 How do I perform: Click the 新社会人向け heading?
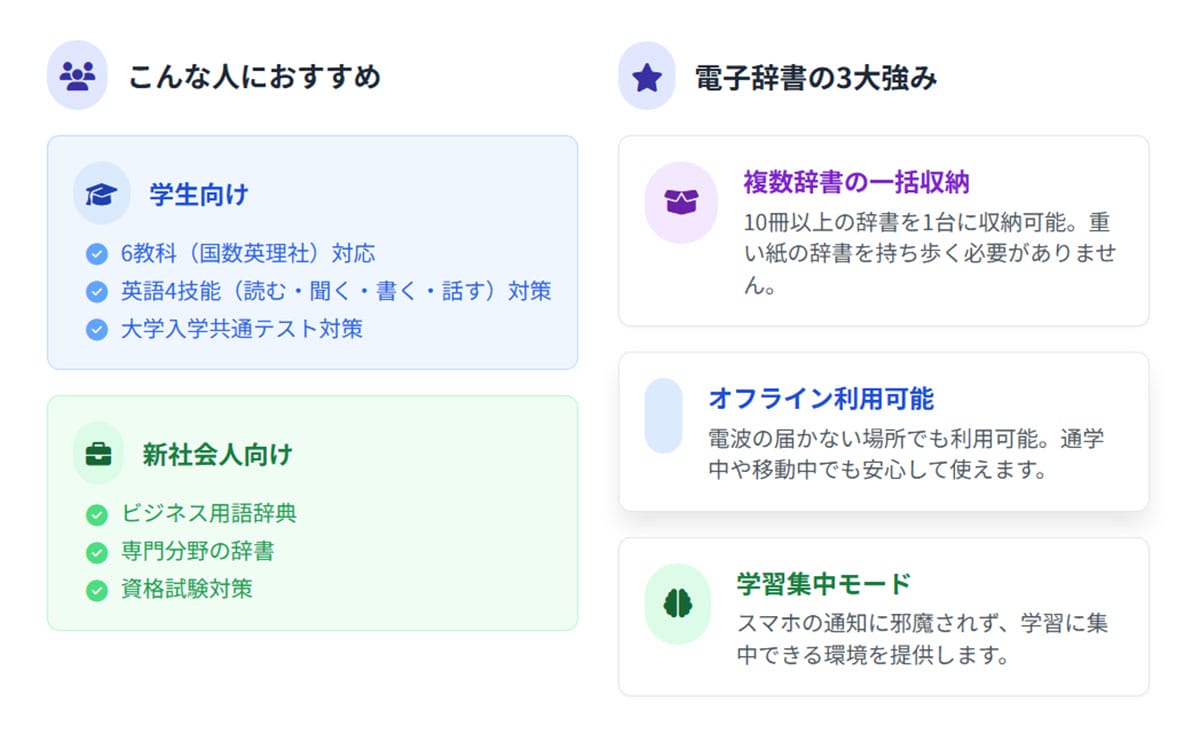tap(217, 454)
